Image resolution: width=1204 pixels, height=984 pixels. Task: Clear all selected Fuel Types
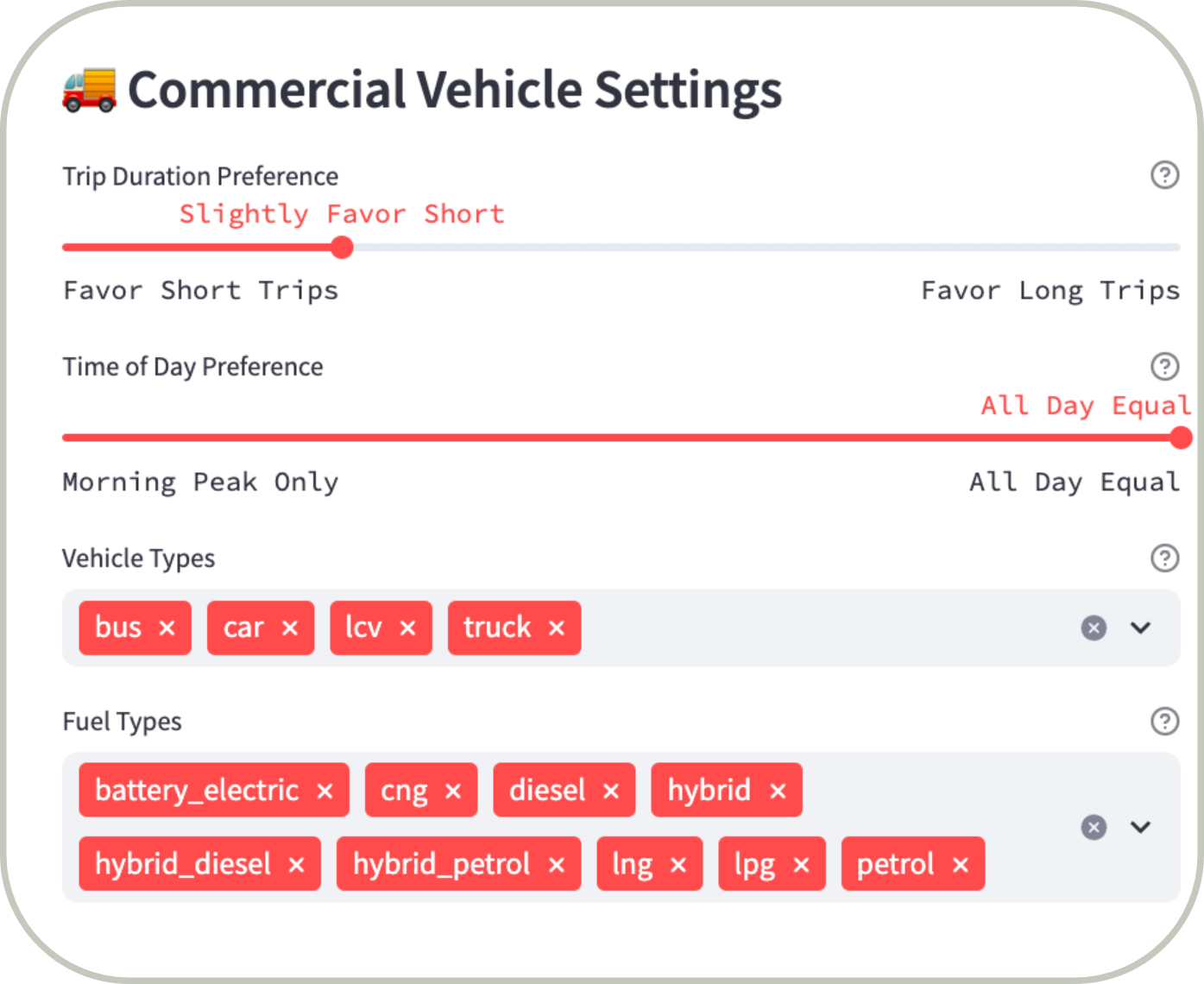point(1094,827)
